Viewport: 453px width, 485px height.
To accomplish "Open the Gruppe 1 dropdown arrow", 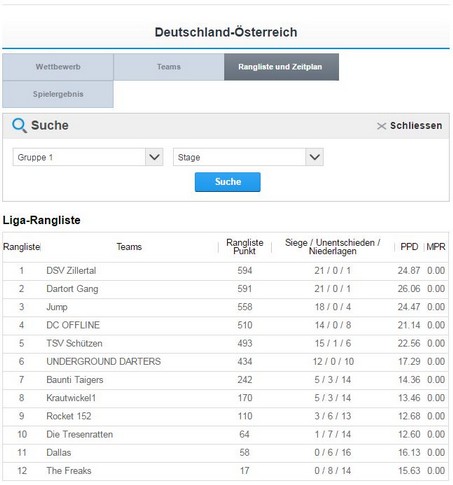I will [154, 157].
